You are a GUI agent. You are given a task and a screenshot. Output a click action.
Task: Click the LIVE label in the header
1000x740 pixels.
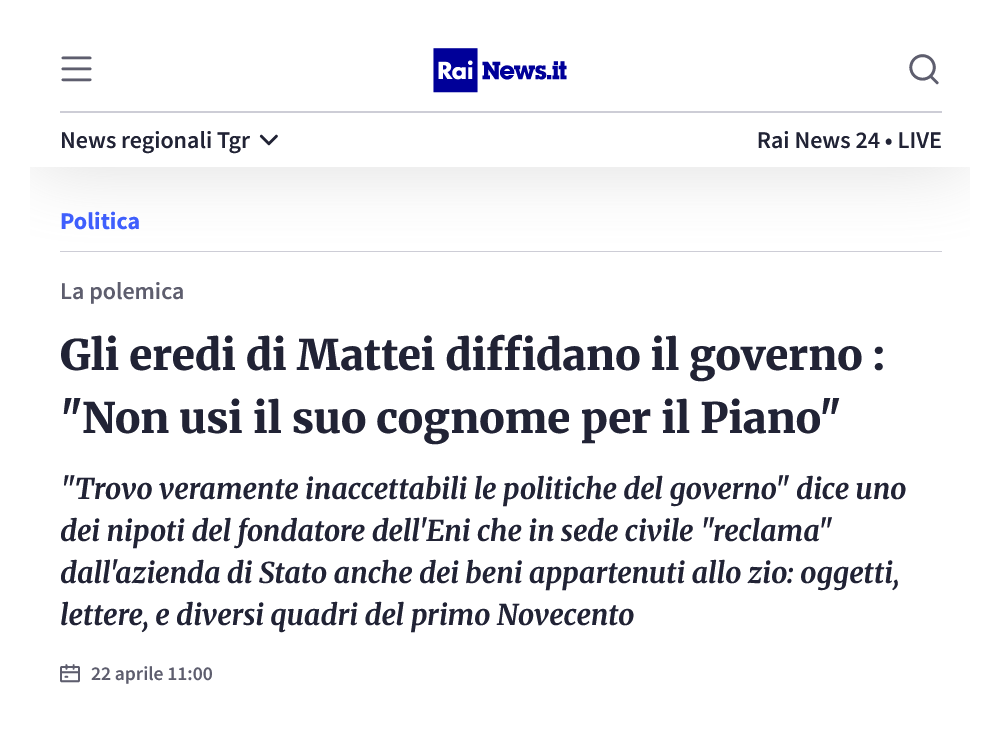919,141
